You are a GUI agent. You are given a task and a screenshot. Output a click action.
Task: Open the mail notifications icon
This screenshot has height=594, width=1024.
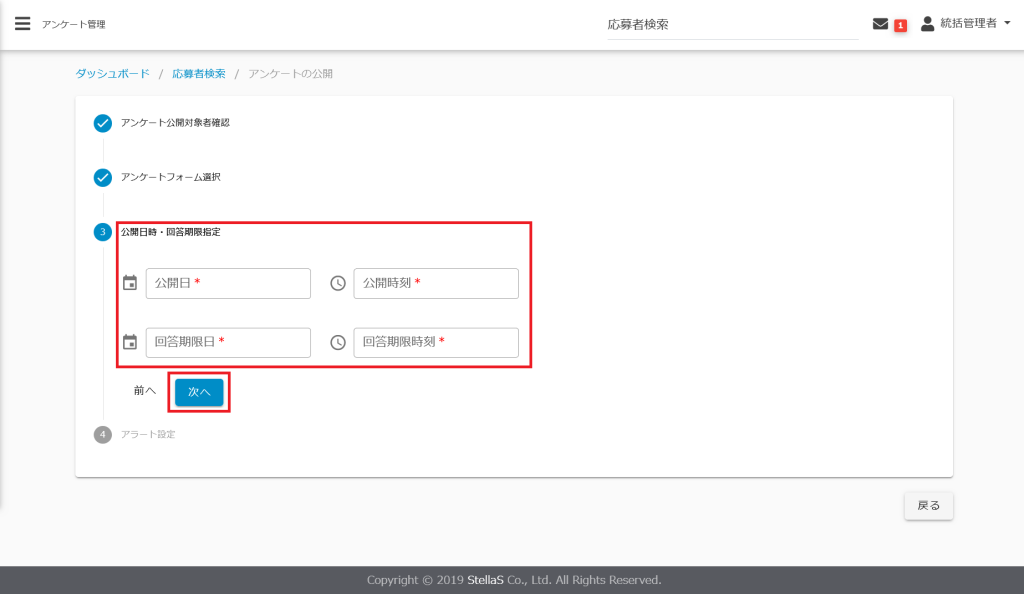(x=880, y=24)
